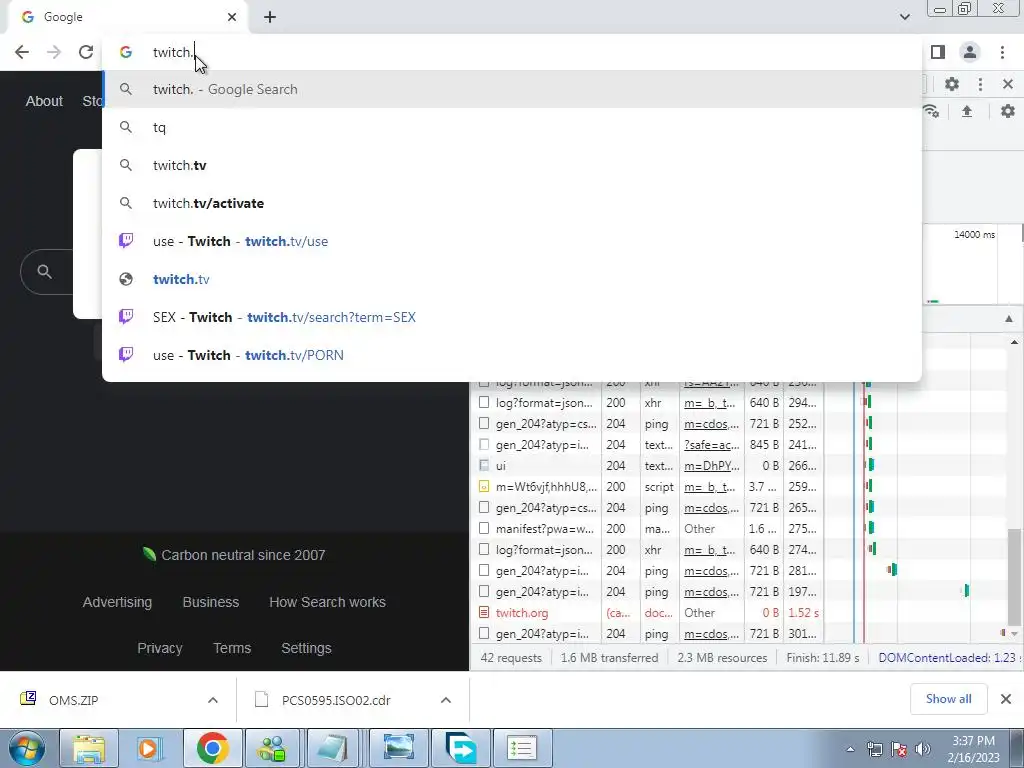The height and width of the screenshot is (768, 1024).
Task: Open the Business footer link
Action: coord(210,602)
